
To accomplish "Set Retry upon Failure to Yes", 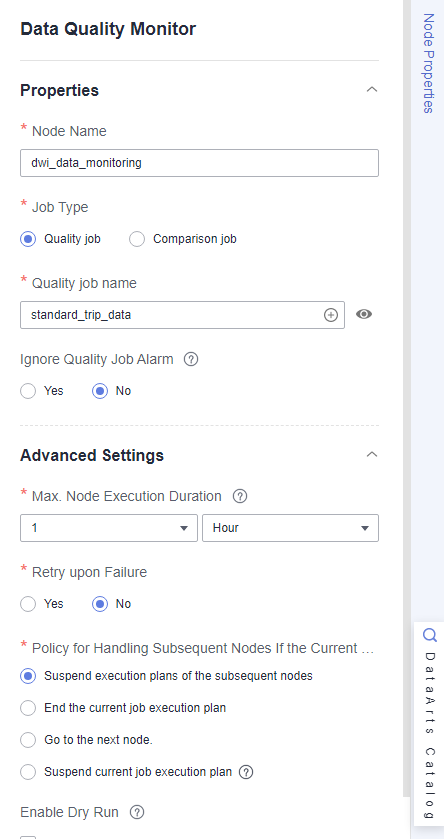I will [28, 604].
